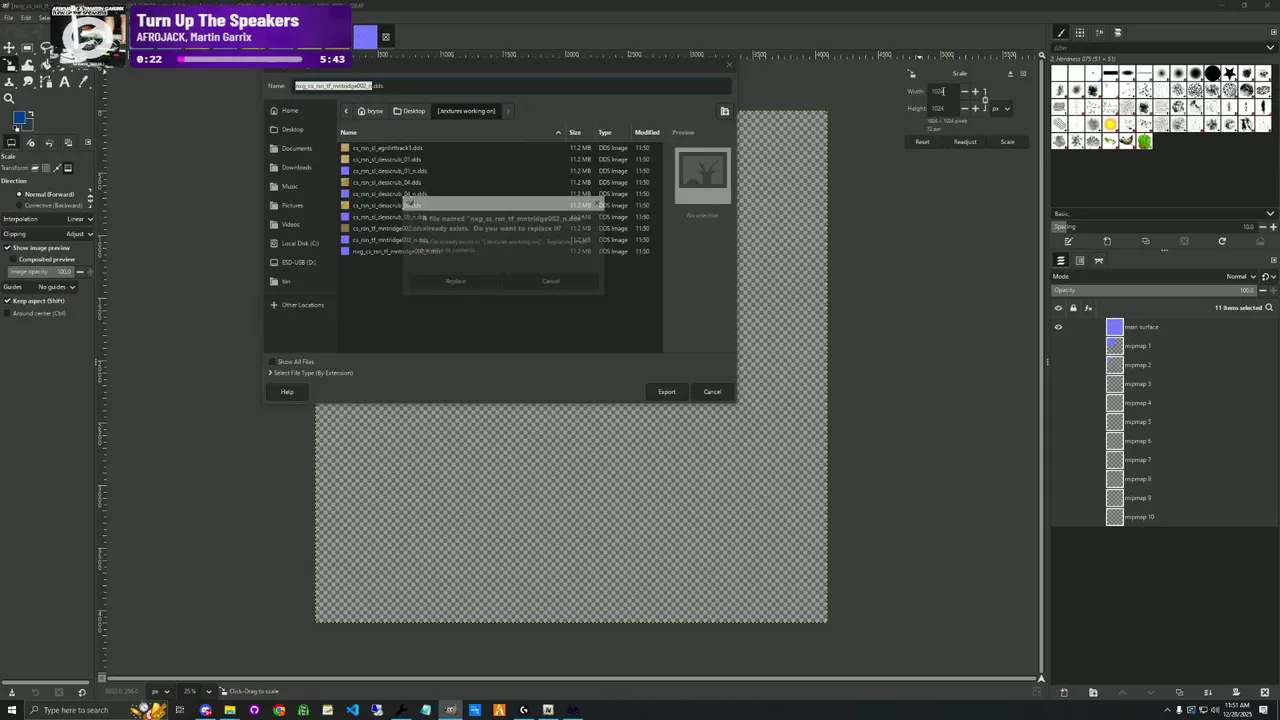Open the Undo History tab icon

(49, 142)
